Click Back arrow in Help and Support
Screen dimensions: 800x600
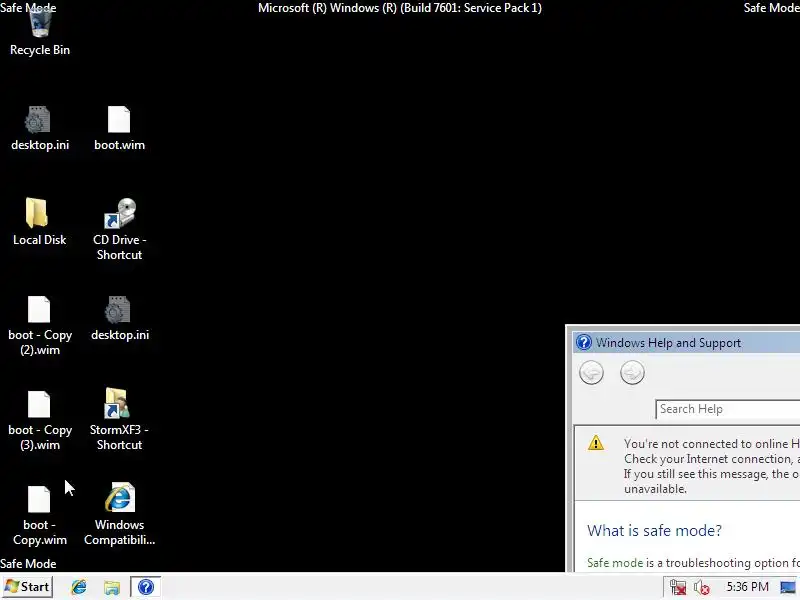pyautogui.click(x=591, y=372)
